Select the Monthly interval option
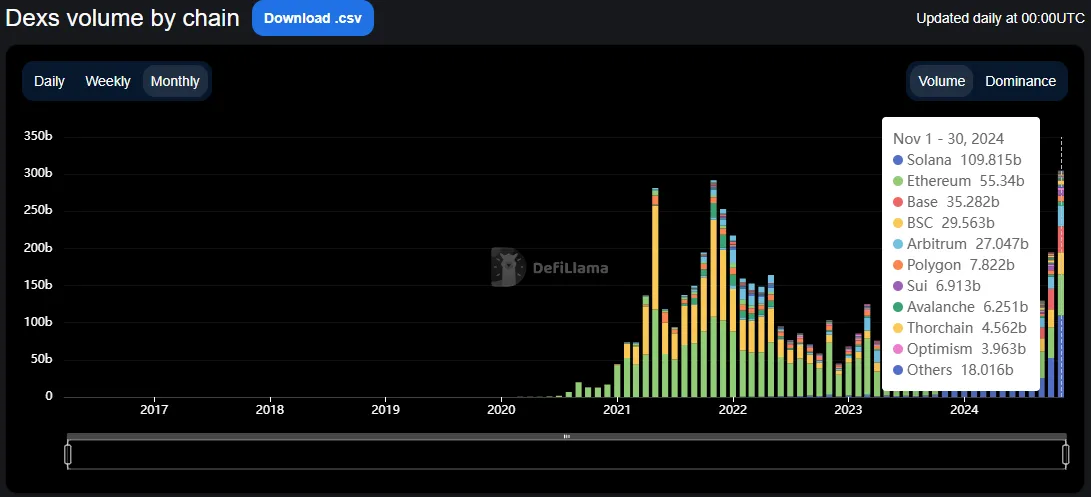This screenshot has height=497, width=1091. [175, 81]
